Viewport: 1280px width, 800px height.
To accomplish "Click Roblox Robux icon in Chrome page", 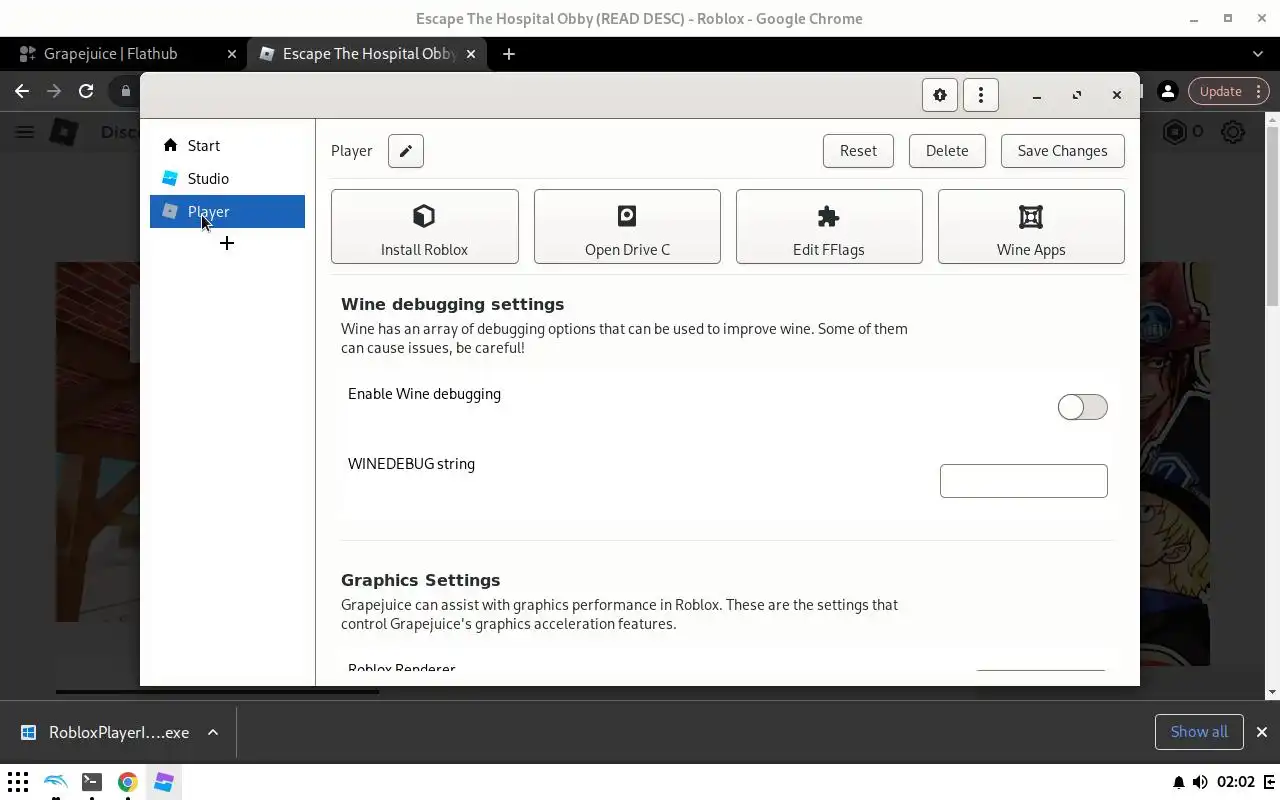I will click(x=1174, y=132).
